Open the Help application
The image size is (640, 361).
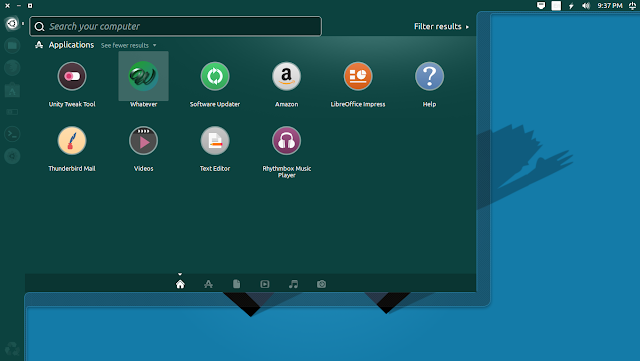[x=429, y=76]
